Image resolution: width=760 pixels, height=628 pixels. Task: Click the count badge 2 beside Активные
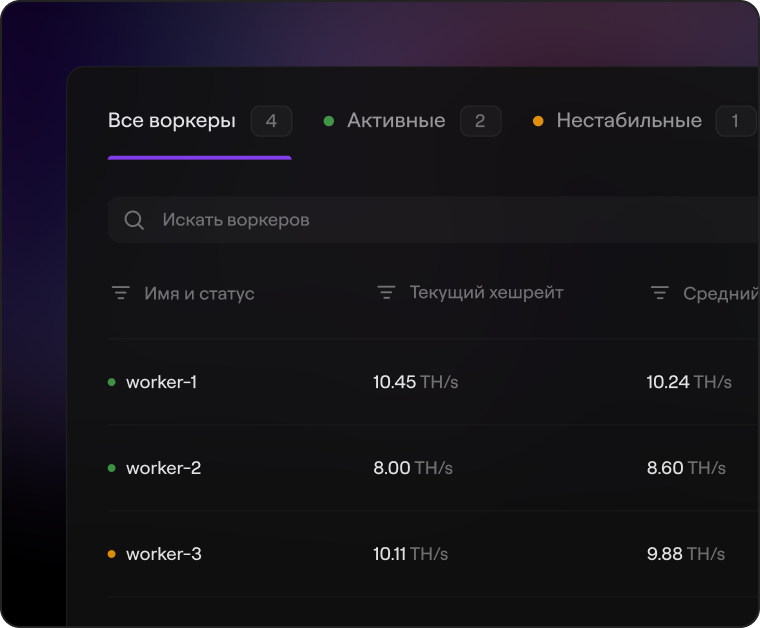[480, 121]
